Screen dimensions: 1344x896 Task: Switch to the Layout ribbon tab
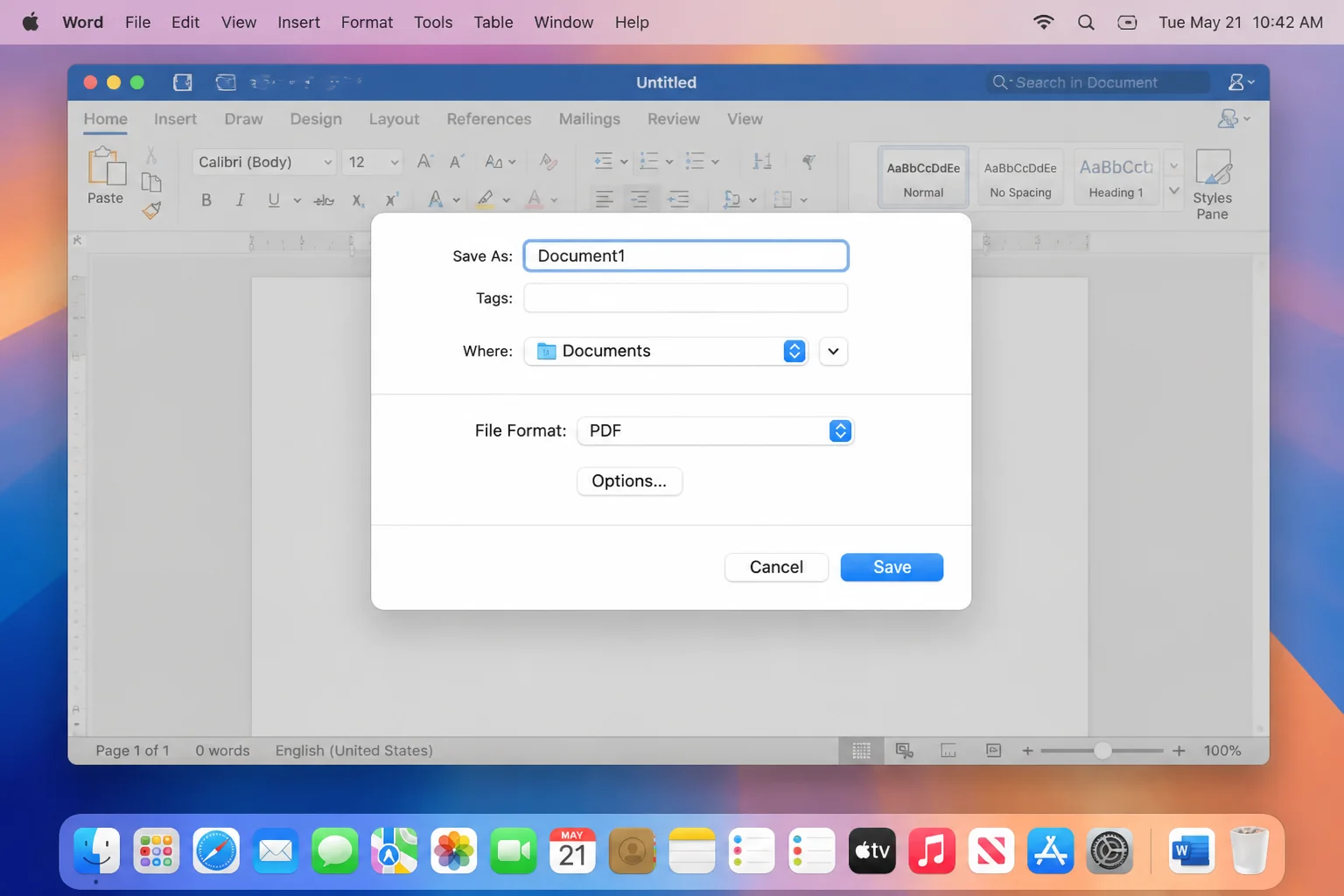pyautogui.click(x=394, y=119)
